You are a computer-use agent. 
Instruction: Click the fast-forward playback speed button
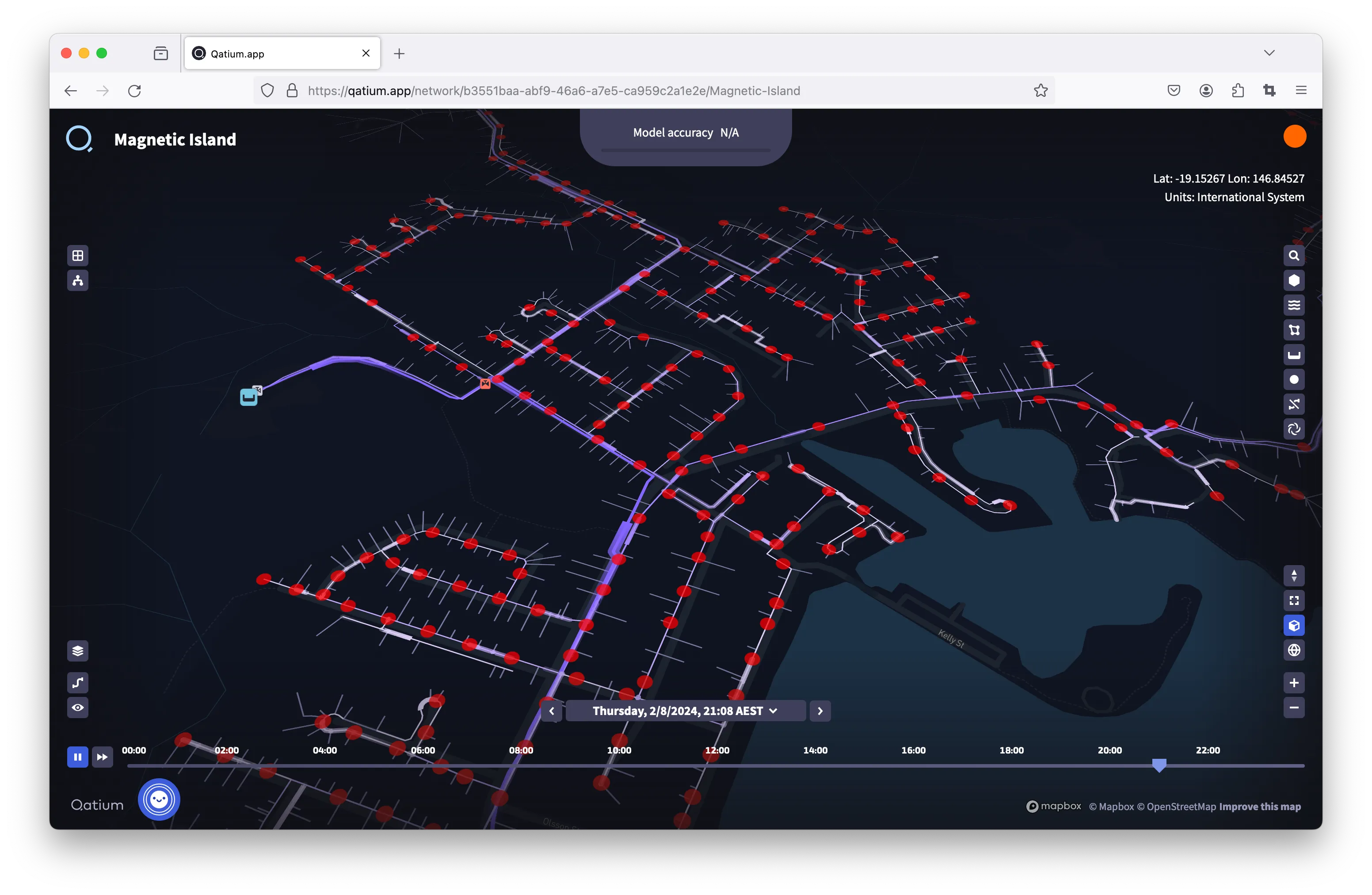point(102,757)
